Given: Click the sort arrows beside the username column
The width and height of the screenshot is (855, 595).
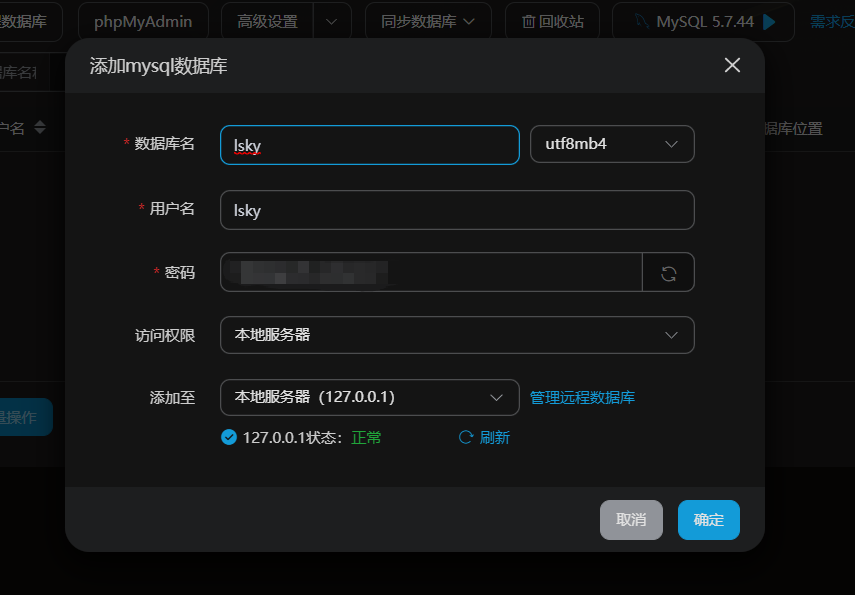Looking at the screenshot, I should coord(40,127).
